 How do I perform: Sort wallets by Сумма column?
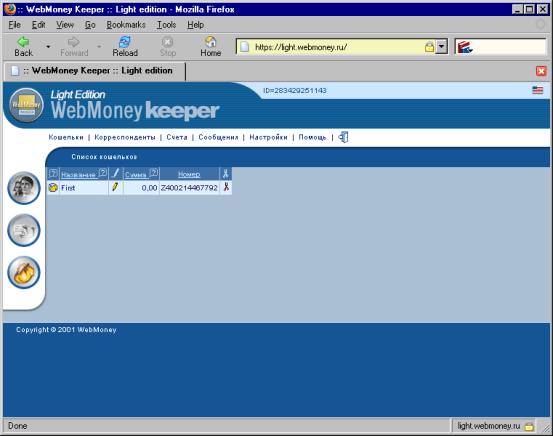tap(136, 175)
